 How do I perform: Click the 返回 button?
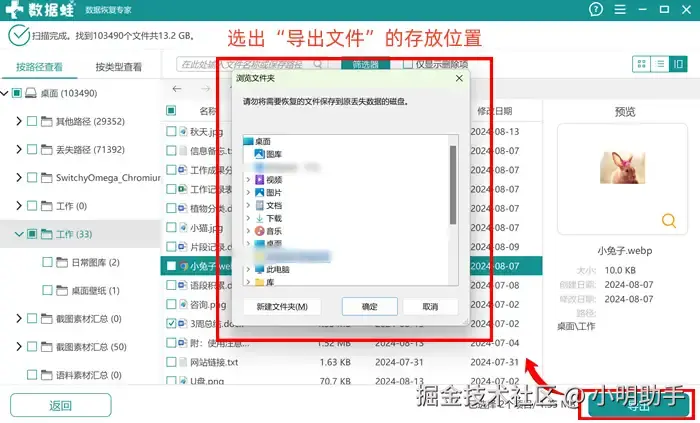pos(61,405)
